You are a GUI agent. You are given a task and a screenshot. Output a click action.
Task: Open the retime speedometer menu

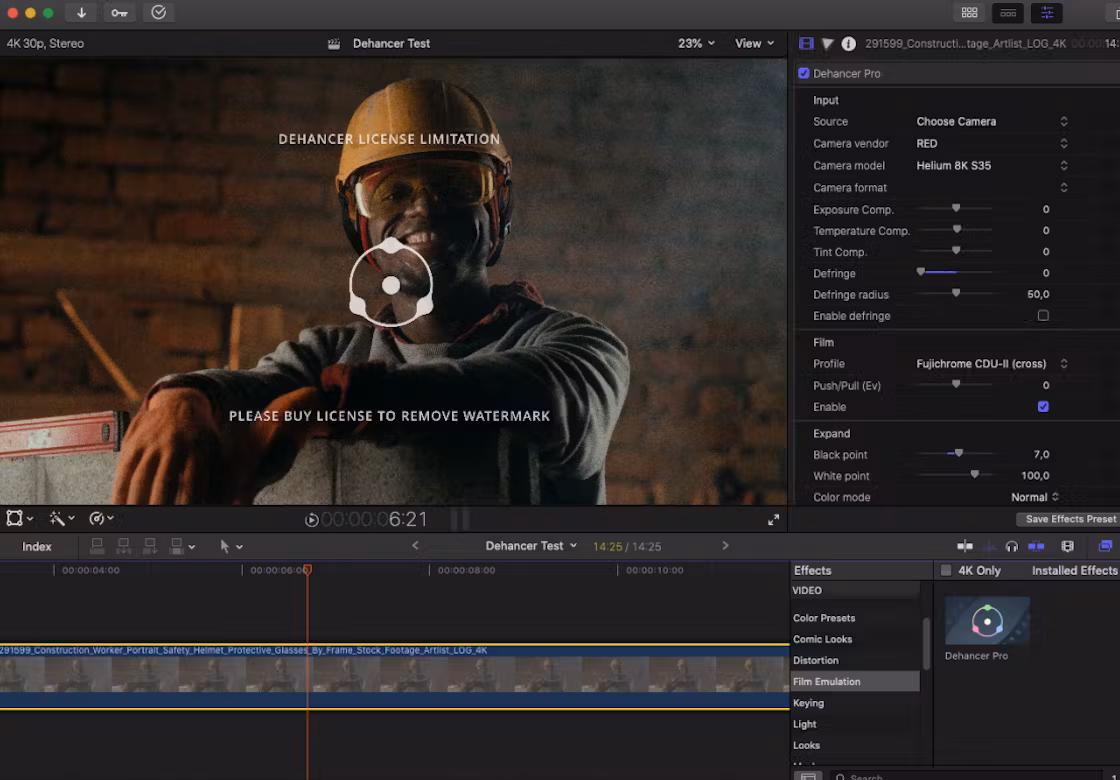(101, 519)
